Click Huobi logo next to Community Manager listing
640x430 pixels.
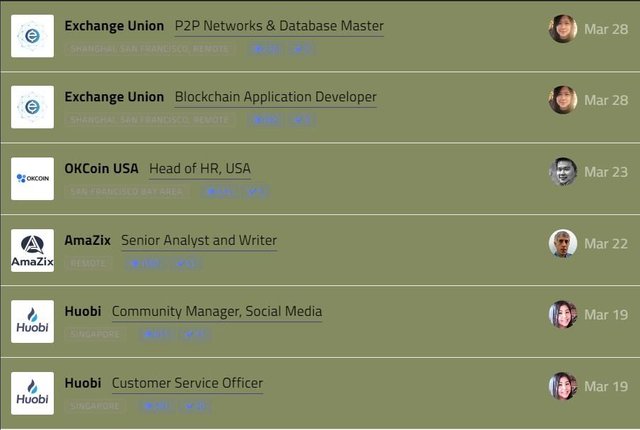click(x=32, y=321)
